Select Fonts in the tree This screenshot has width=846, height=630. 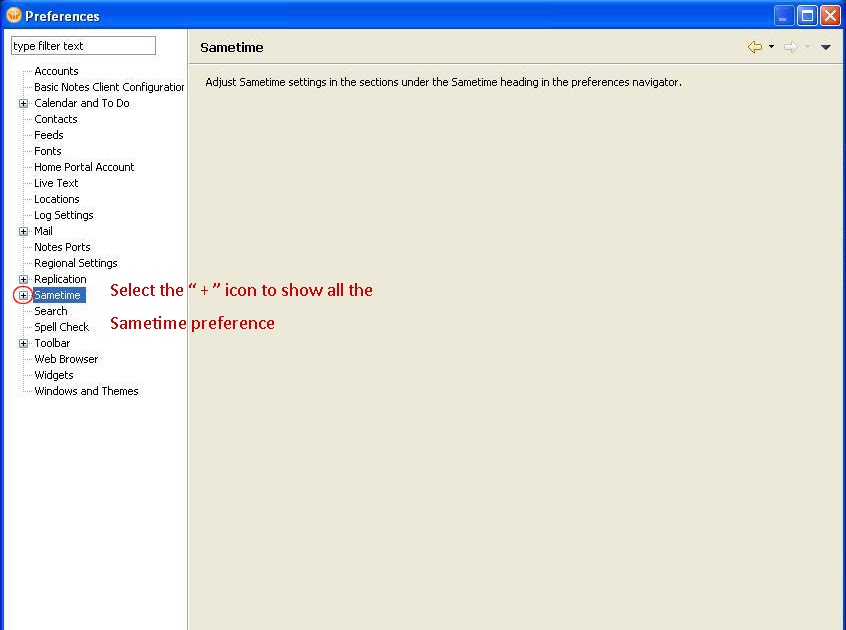47,151
